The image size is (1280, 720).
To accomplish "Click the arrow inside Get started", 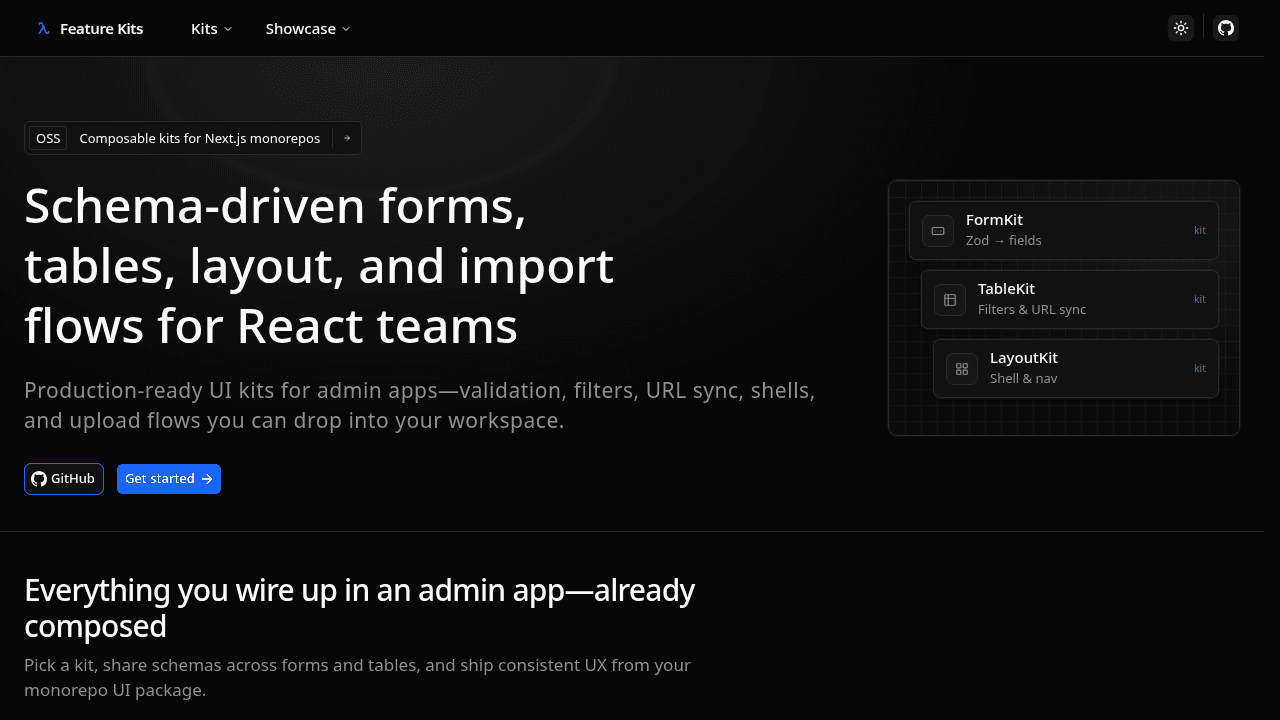I will (207, 479).
